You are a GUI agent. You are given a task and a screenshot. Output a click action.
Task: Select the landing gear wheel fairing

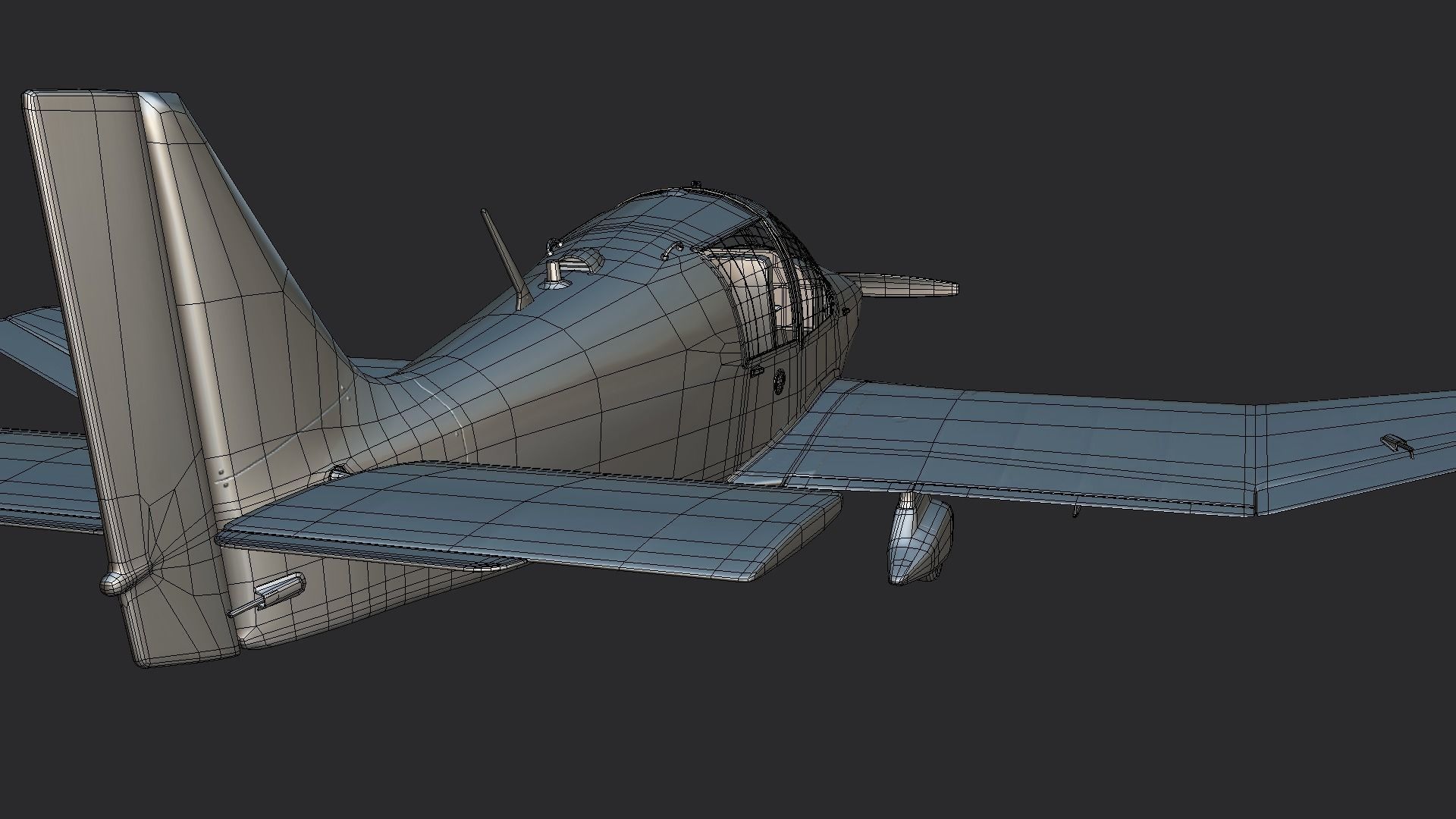click(x=920, y=538)
